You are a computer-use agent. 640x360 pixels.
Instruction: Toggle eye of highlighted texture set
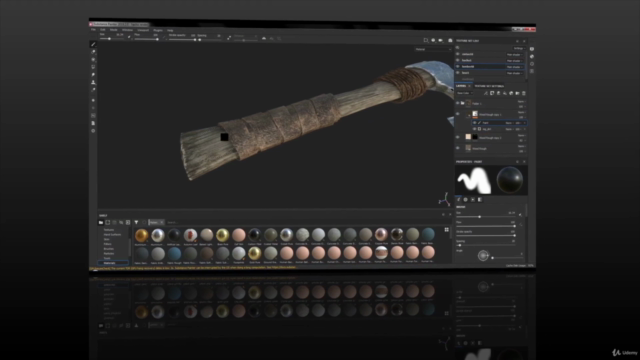pos(458,66)
